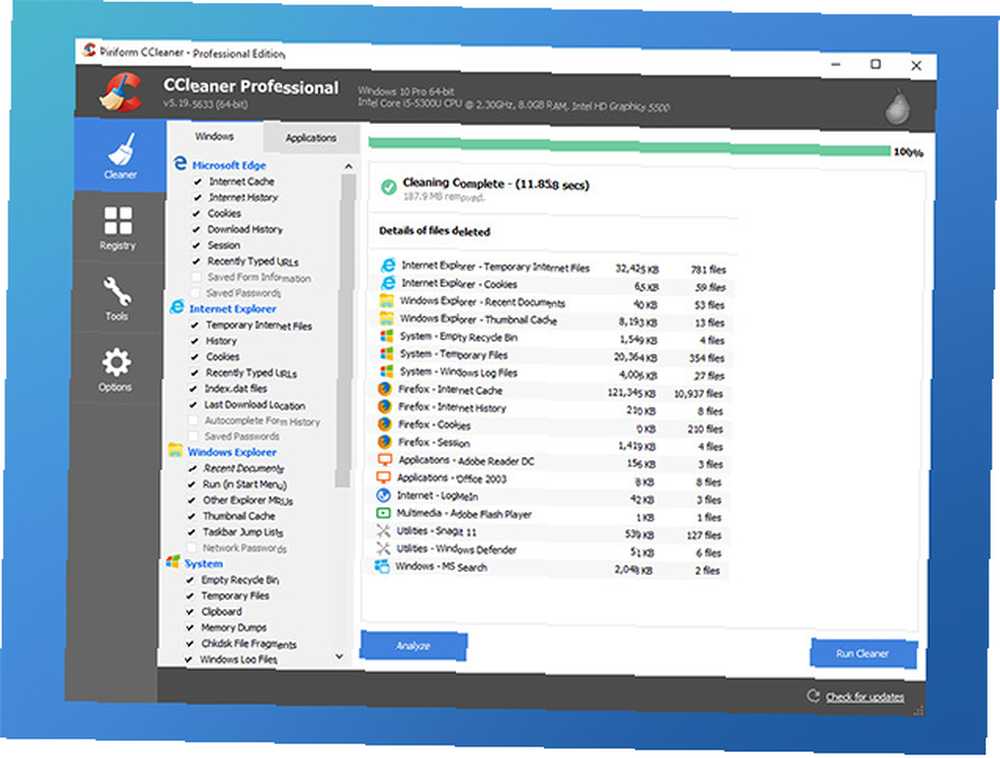Viewport: 1000px width, 758px height.
Task: Click the System Windows flag group icon
Action: (173, 562)
